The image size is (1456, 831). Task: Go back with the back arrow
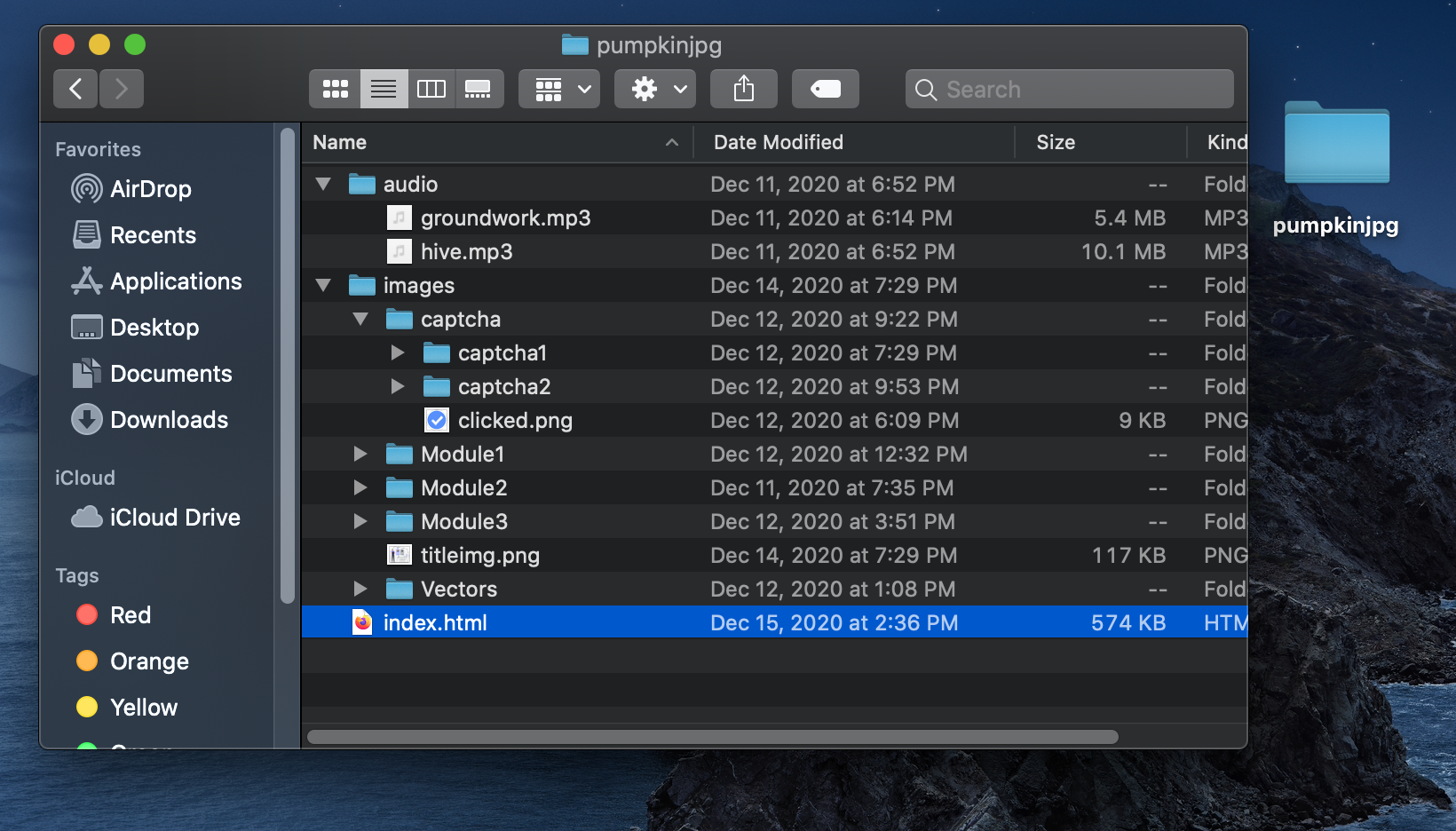75,89
